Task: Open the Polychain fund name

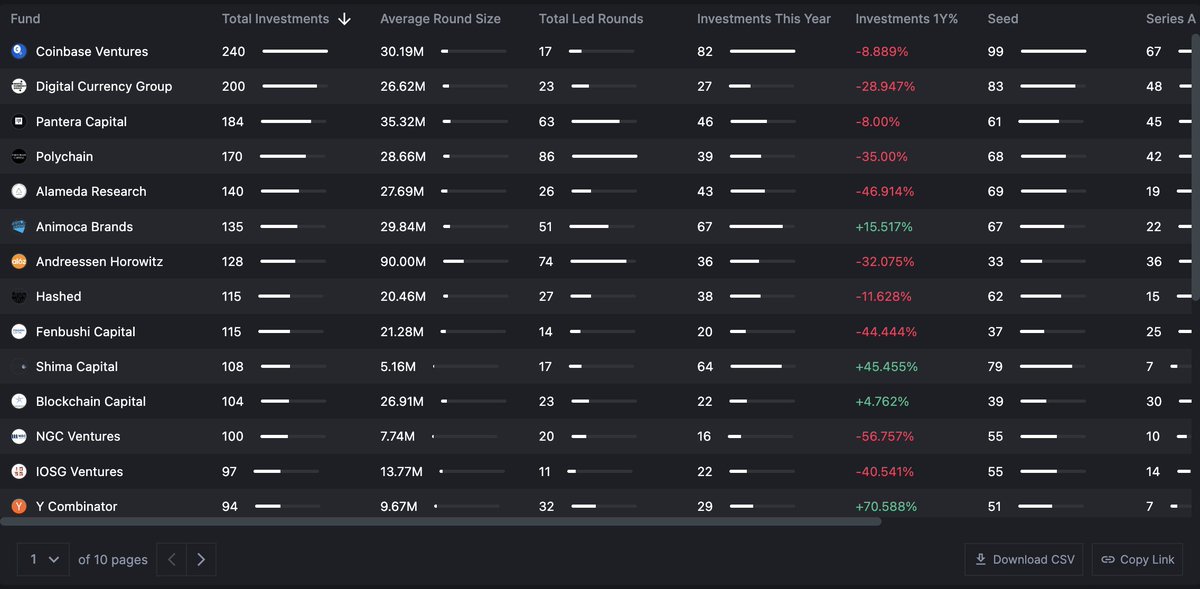Action: (x=64, y=156)
